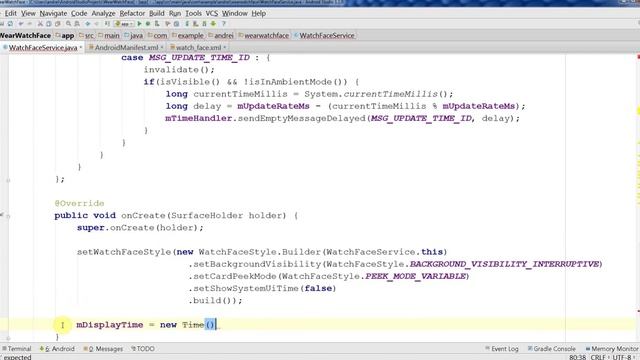
Task: Open the TODO tool window
Action: click(143, 349)
